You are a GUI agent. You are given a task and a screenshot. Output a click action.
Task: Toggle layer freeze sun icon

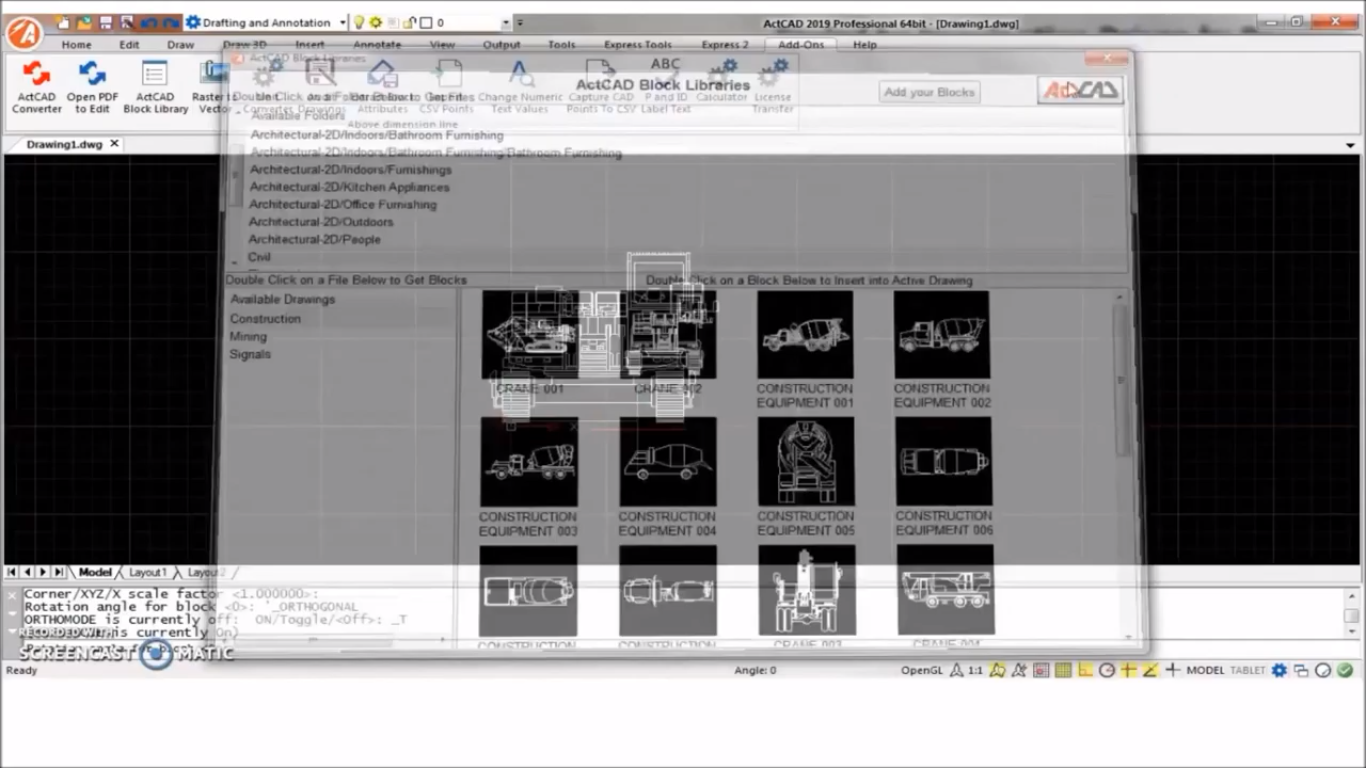(376, 22)
